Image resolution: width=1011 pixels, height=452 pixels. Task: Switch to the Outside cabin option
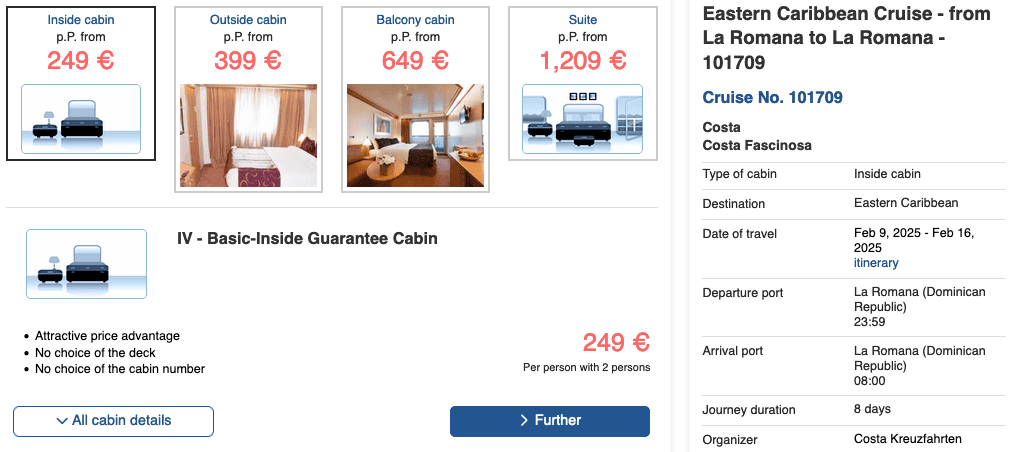click(x=248, y=20)
